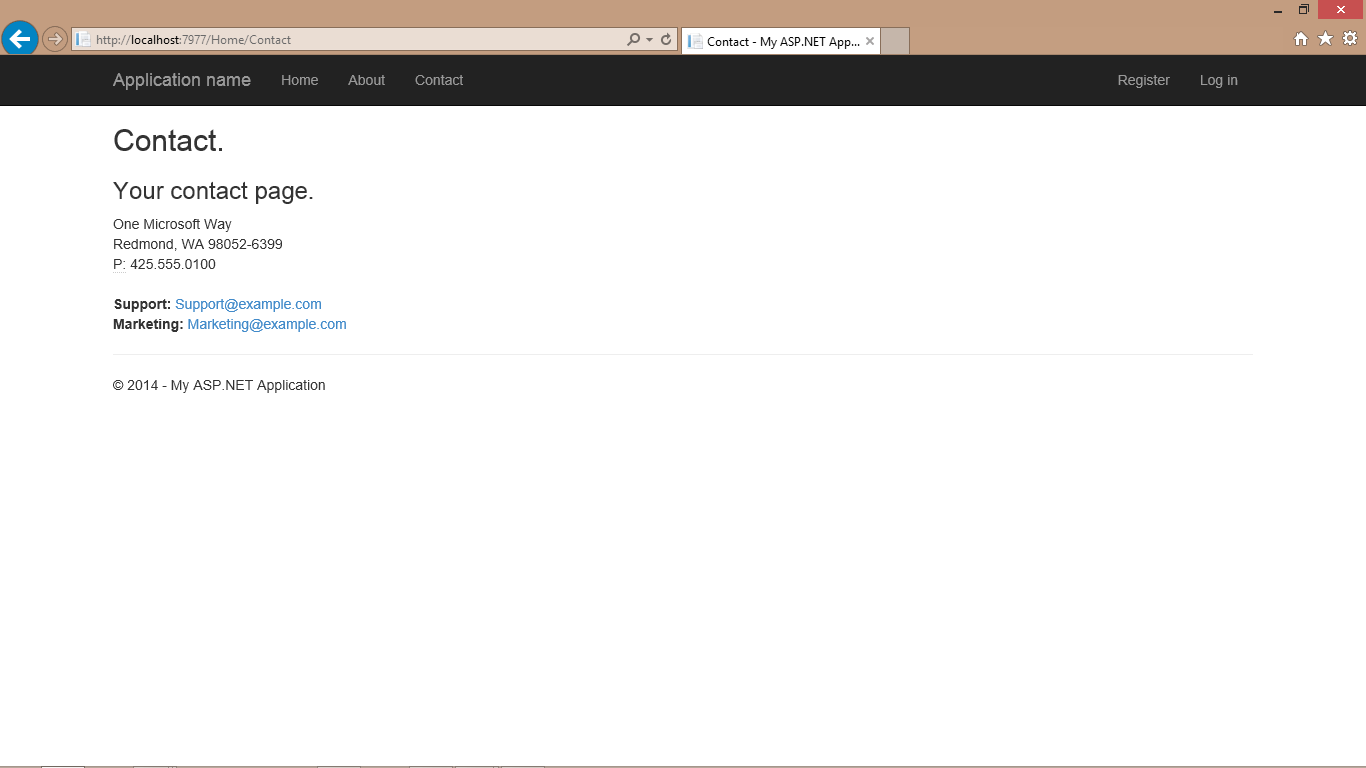Click the localhost URL address field
Viewport: 1366px width, 768px height.
click(x=350, y=40)
